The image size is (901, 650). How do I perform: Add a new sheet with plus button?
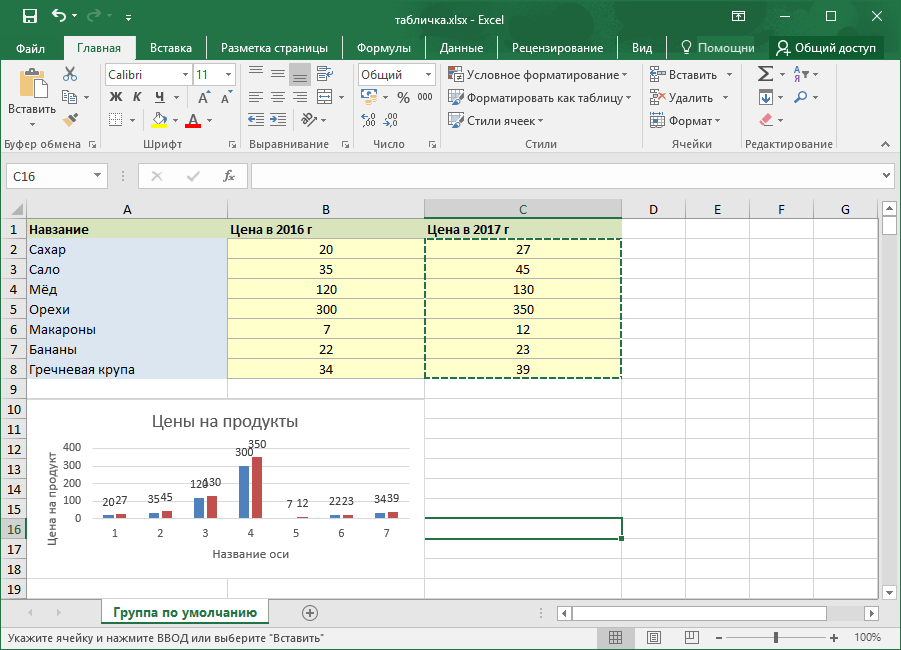coord(310,613)
